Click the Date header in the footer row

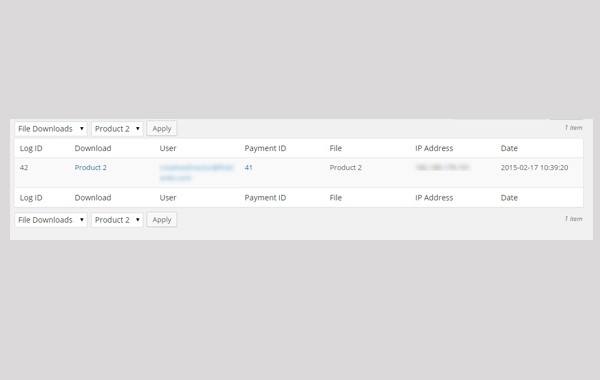click(x=509, y=198)
